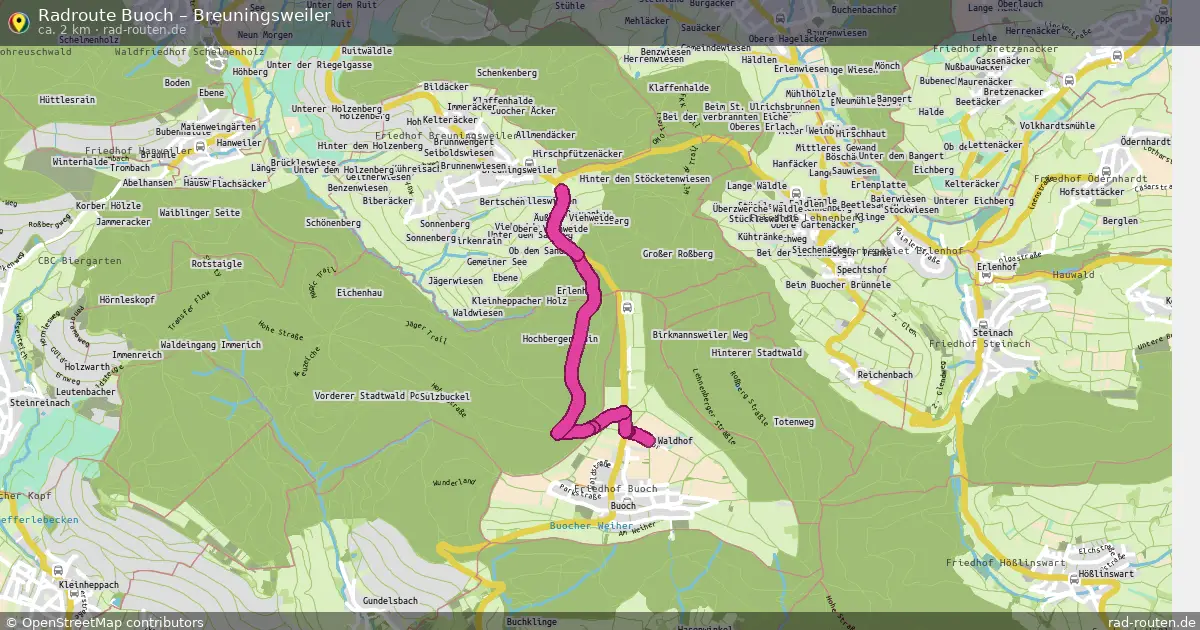The height and width of the screenshot is (630, 1200).
Task: Click the 'Sulzbuckel' label
Action: tap(445, 396)
